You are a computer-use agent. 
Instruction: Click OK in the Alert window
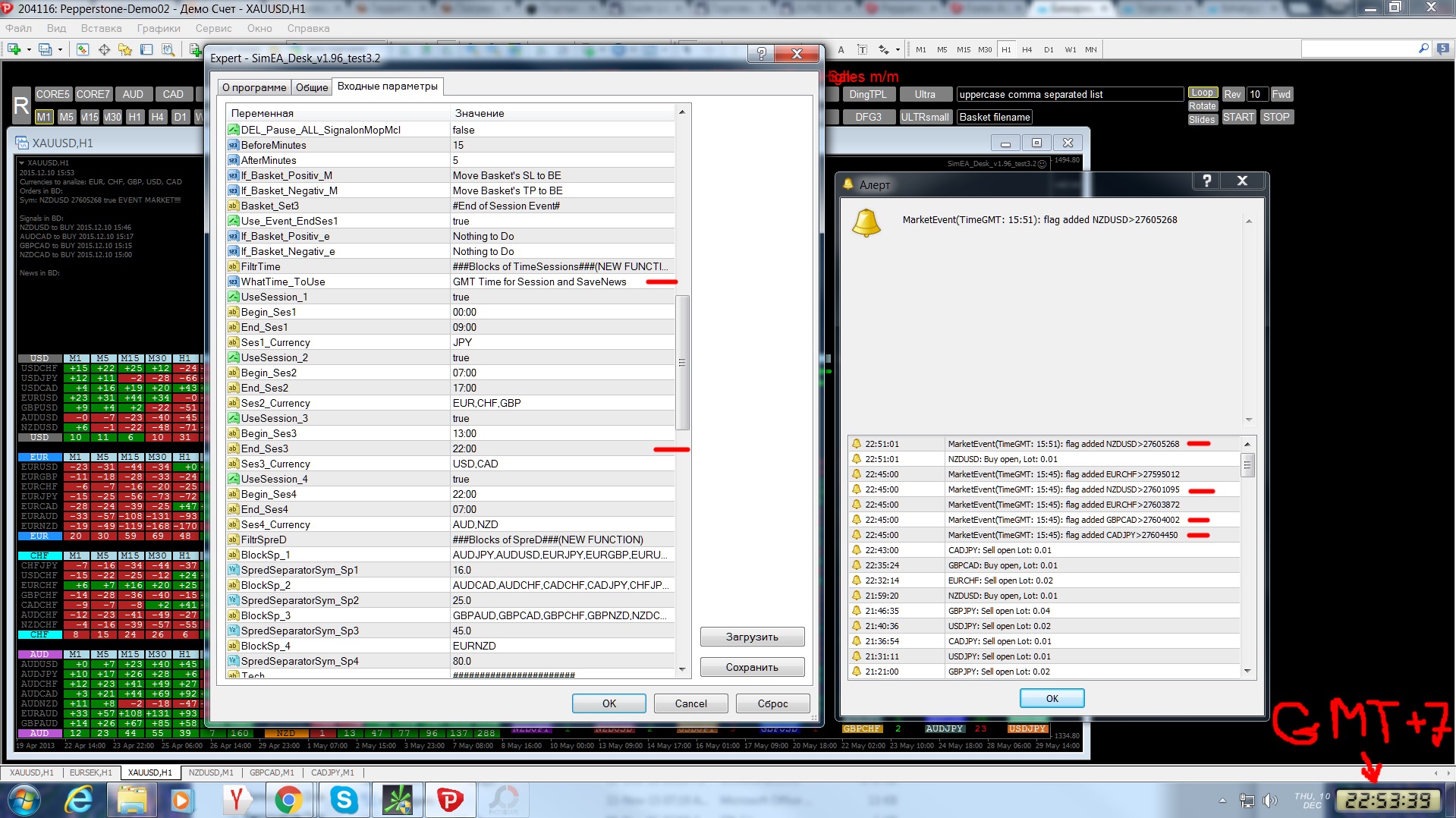coord(1052,698)
